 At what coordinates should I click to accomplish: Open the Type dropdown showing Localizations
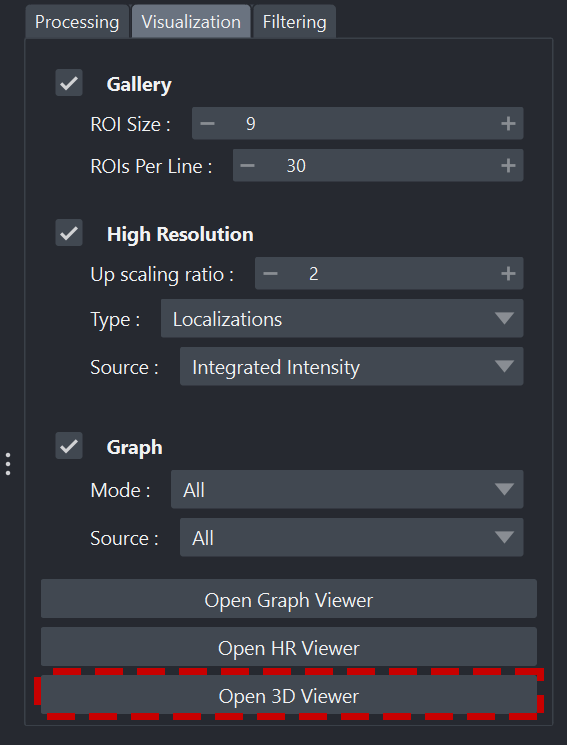342,319
